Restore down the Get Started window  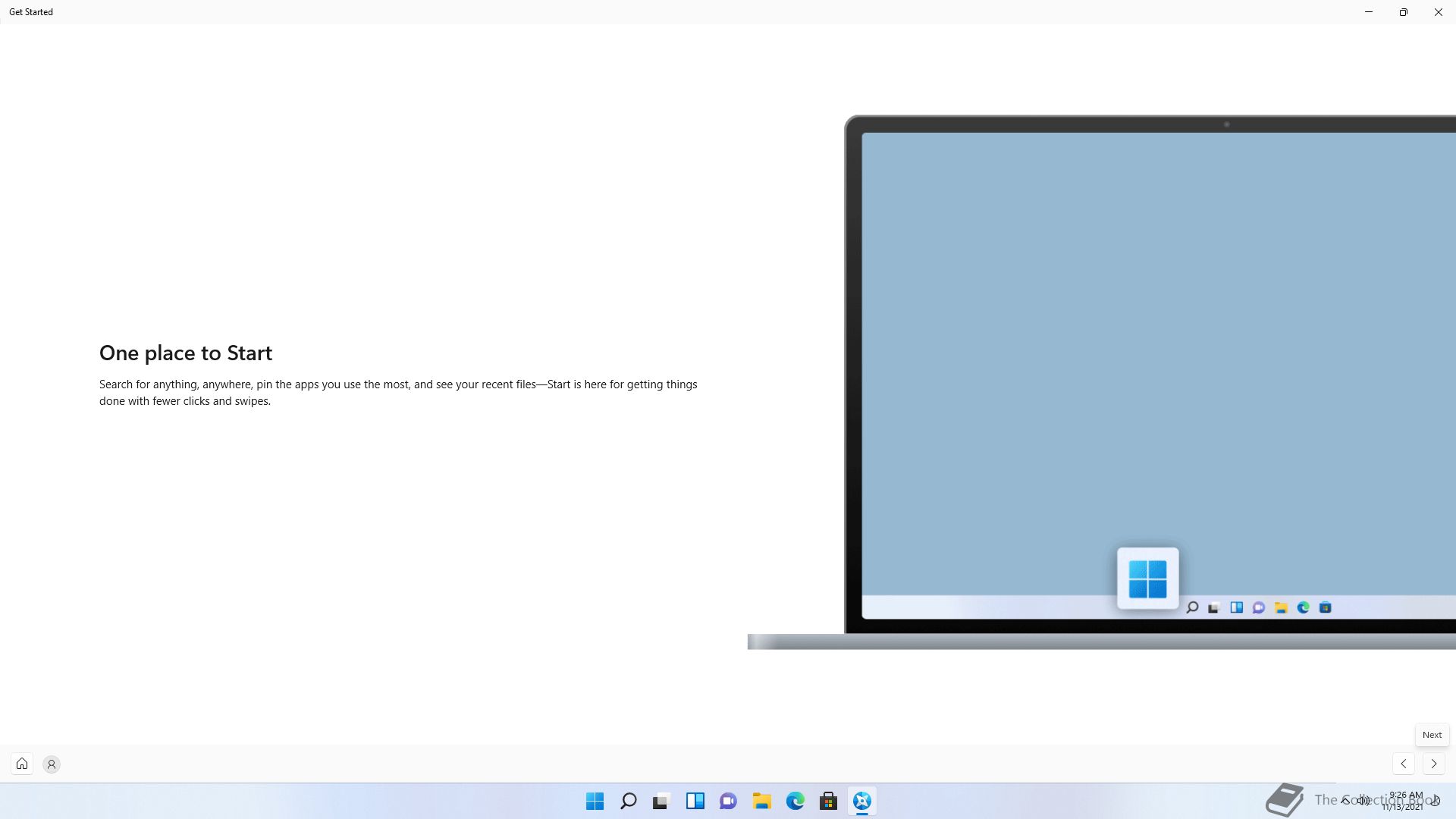pos(1404,12)
